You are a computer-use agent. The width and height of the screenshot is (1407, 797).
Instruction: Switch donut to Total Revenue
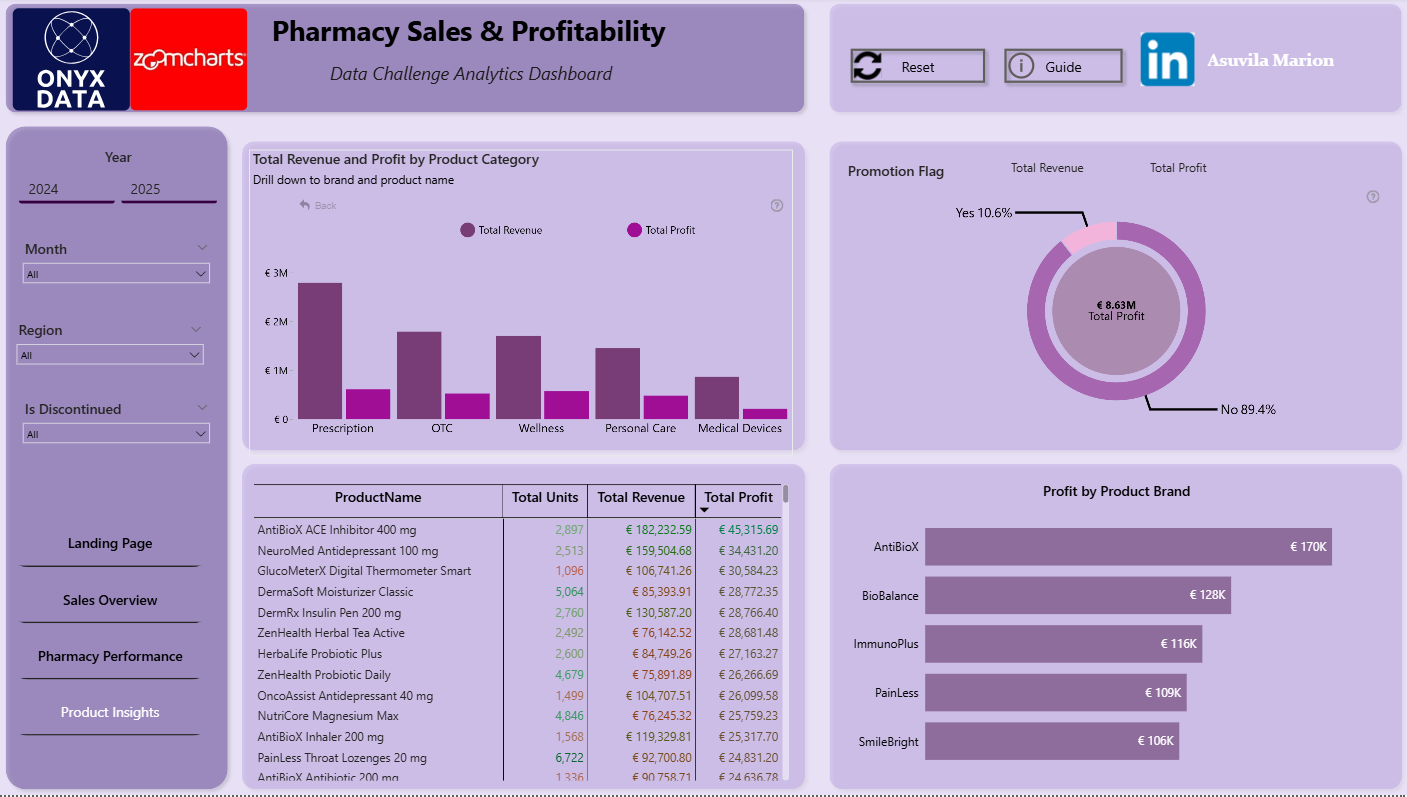click(x=1046, y=168)
